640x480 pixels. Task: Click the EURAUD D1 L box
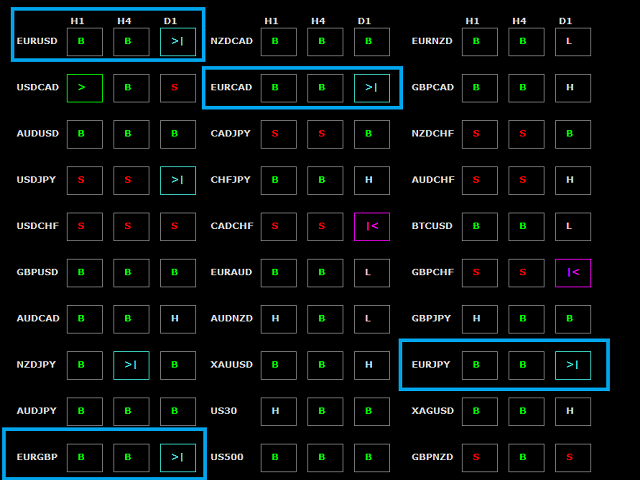(372, 273)
